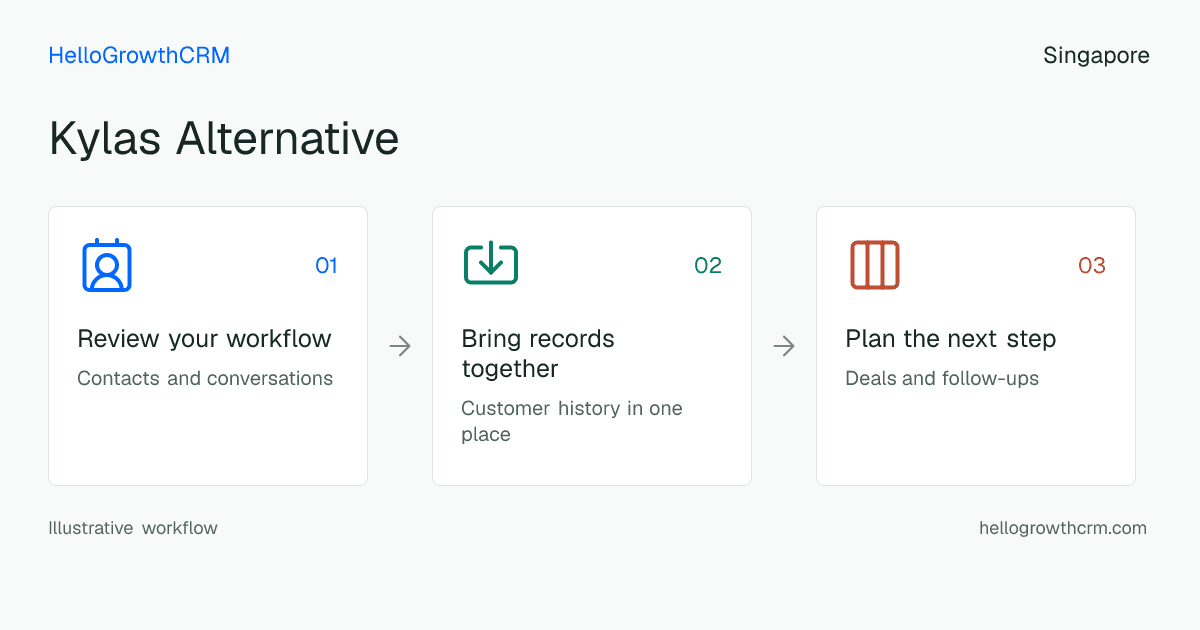
Task: Click the Contacts and conversations text
Action: (x=205, y=379)
